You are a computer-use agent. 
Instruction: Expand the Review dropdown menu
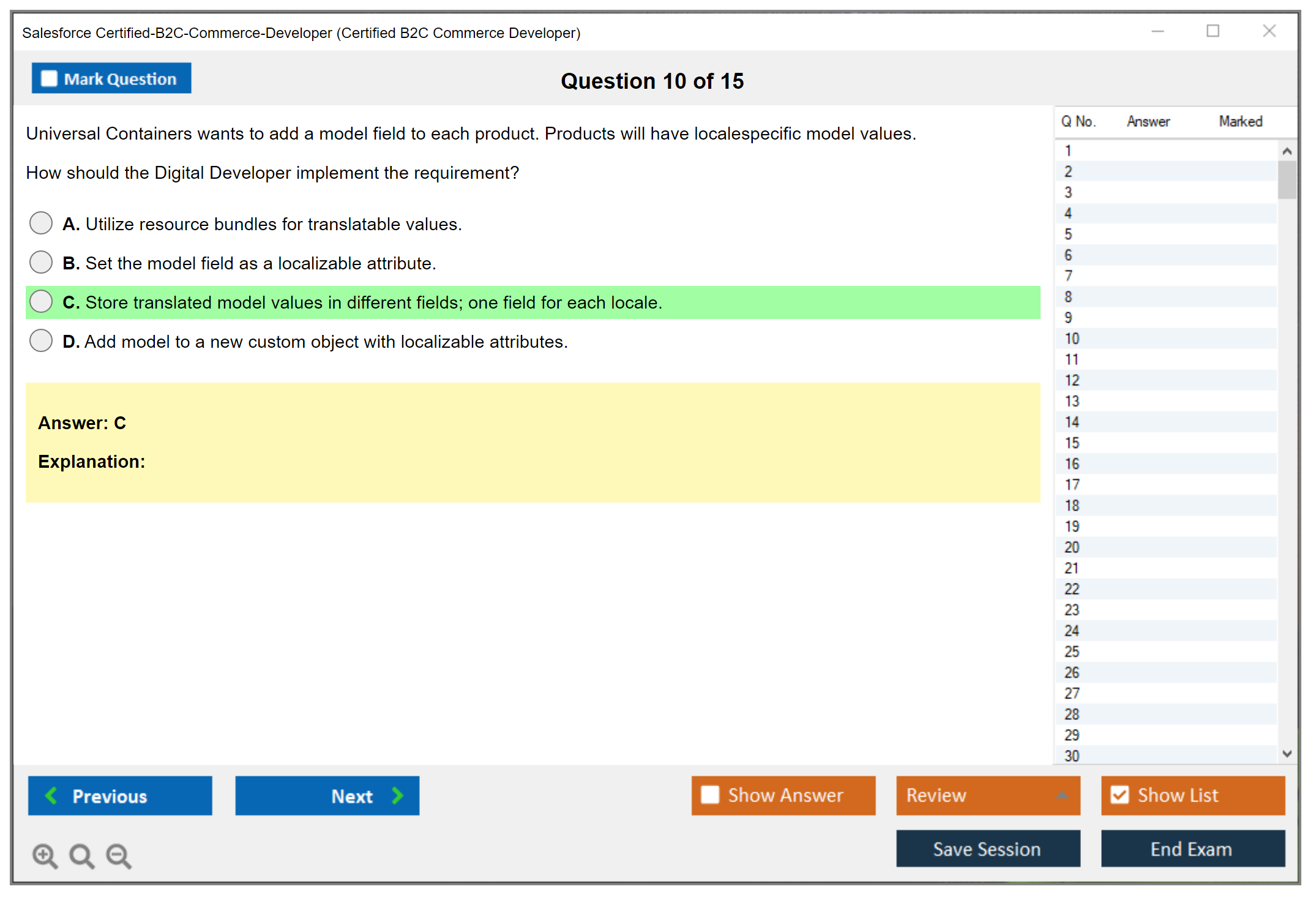1062,795
